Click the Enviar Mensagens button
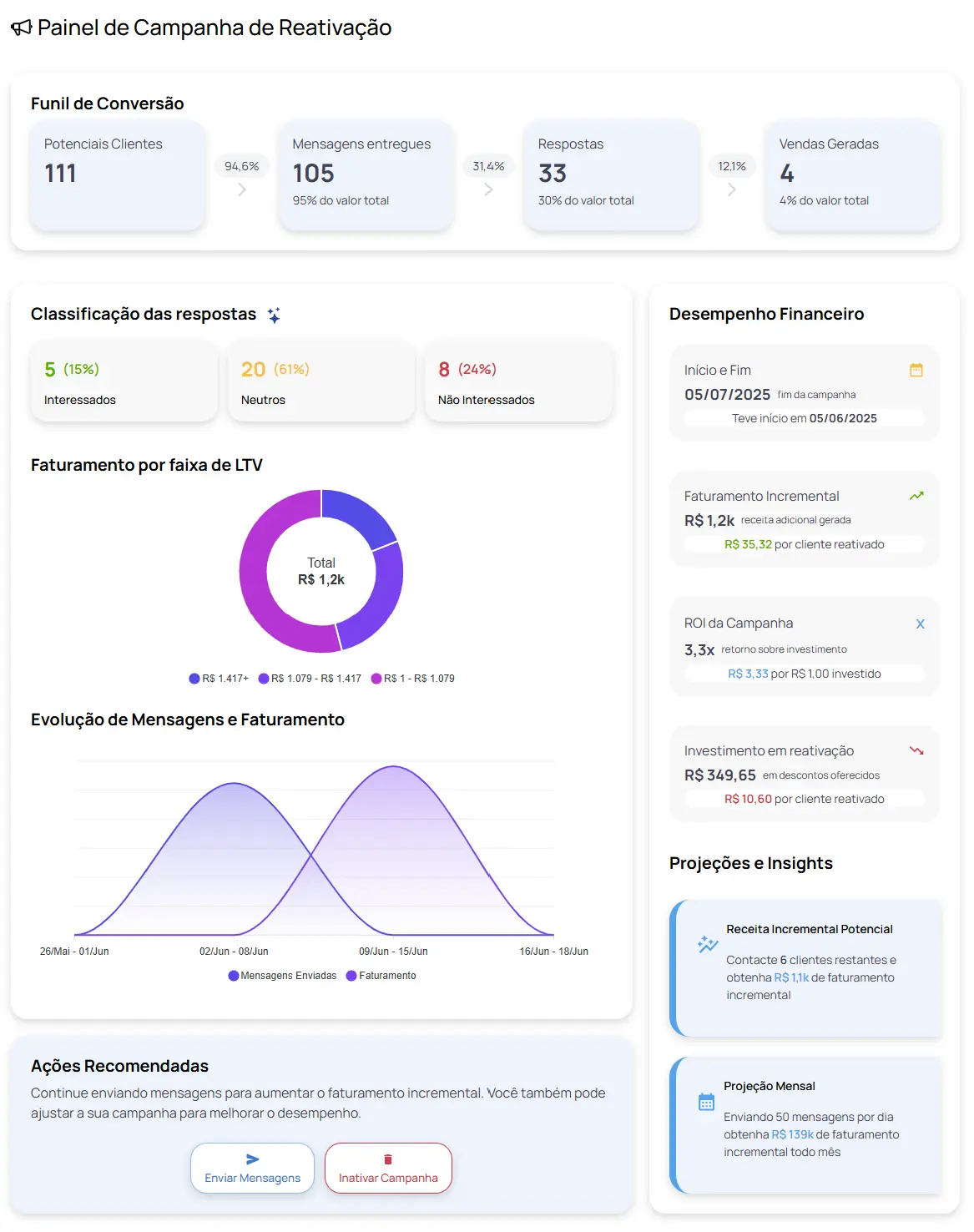Image resolution: width=974 pixels, height=1232 pixels. (252, 1168)
